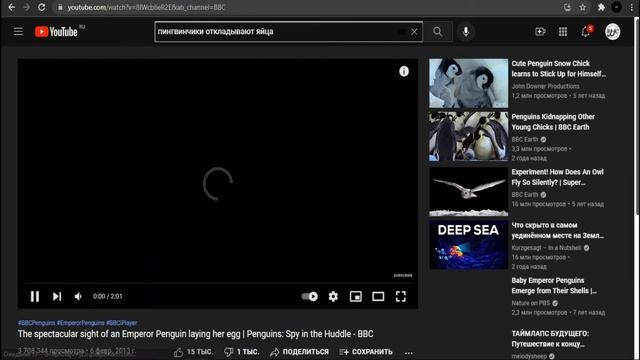Open the YouTube apps grid
The width and height of the screenshot is (640, 360).
click(x=563, y=31)
